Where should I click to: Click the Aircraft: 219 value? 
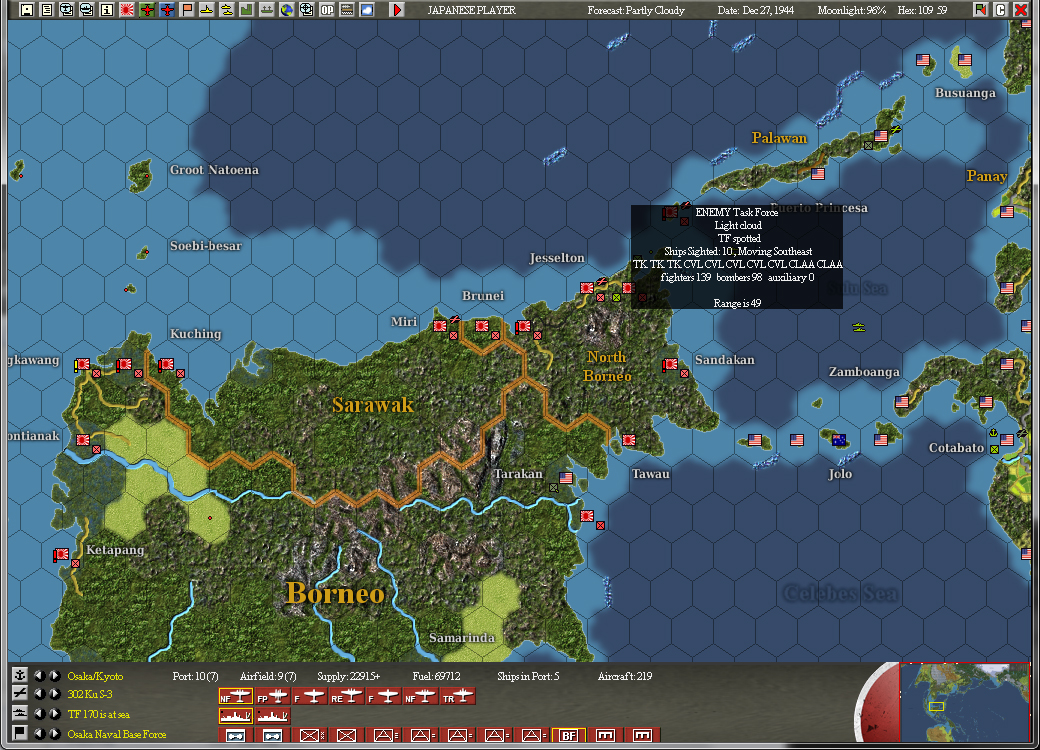click(625, 676)
